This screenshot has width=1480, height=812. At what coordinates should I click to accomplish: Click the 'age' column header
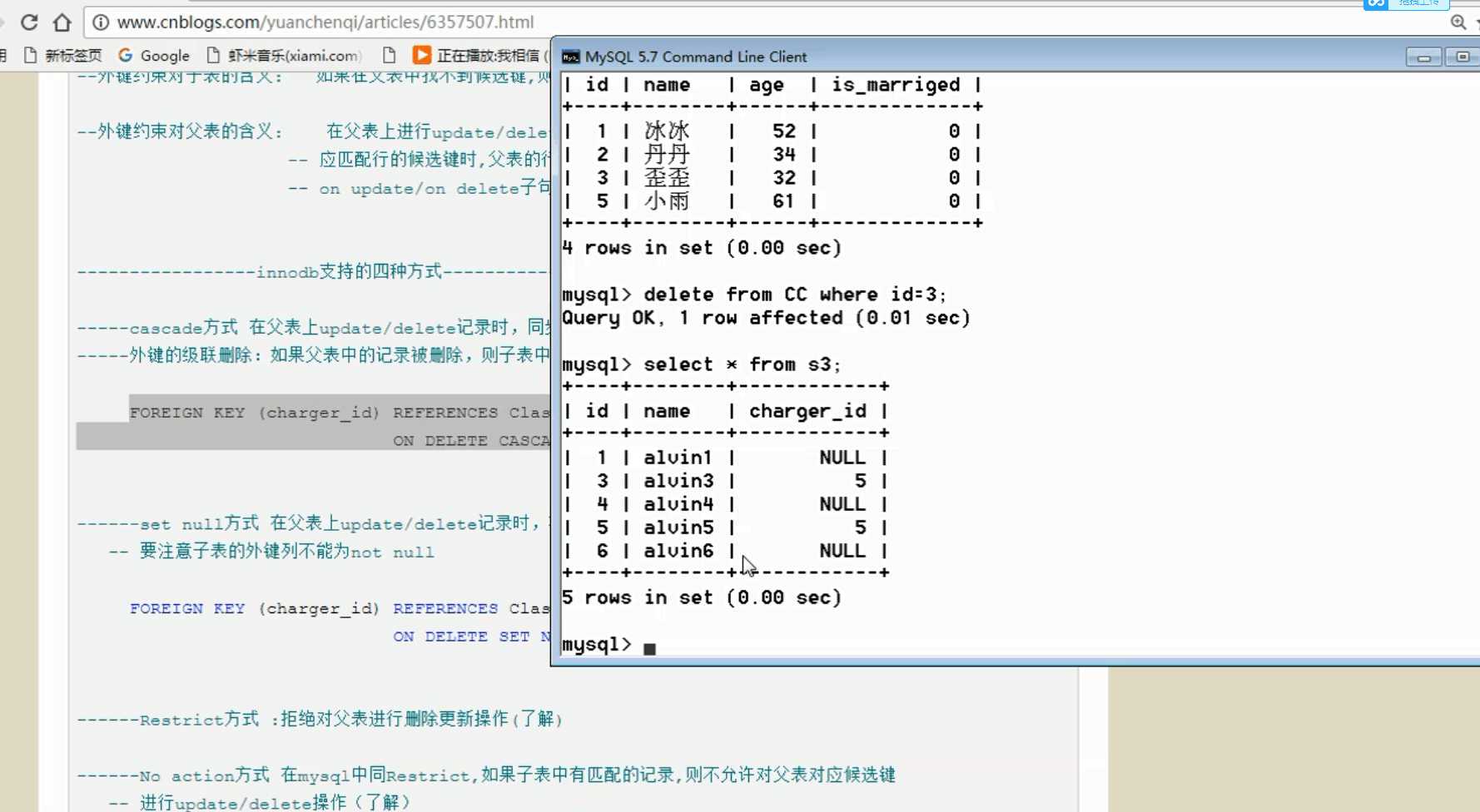[766, 85]
